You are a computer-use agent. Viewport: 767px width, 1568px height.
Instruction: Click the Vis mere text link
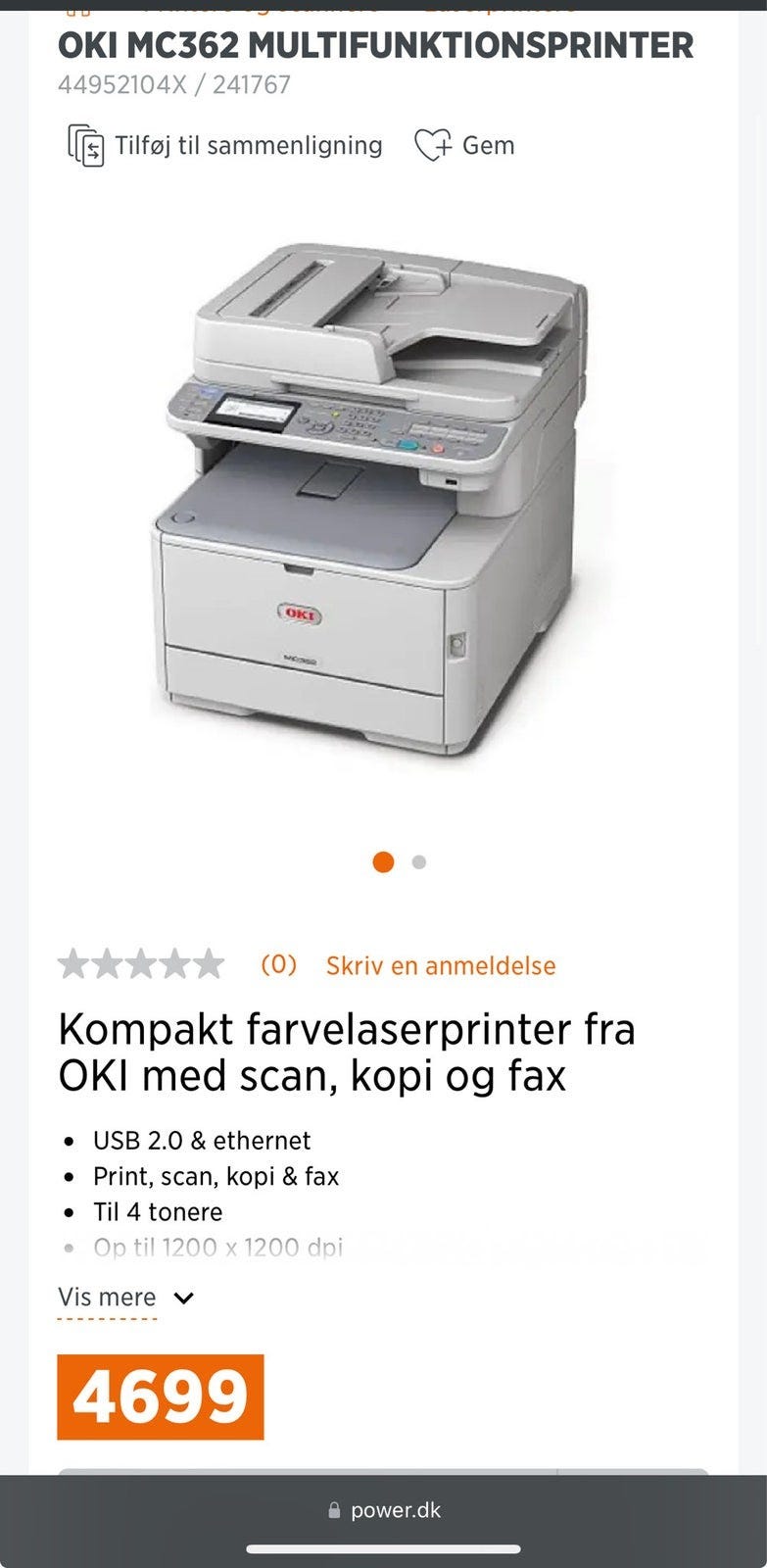tap(107, 1297)
